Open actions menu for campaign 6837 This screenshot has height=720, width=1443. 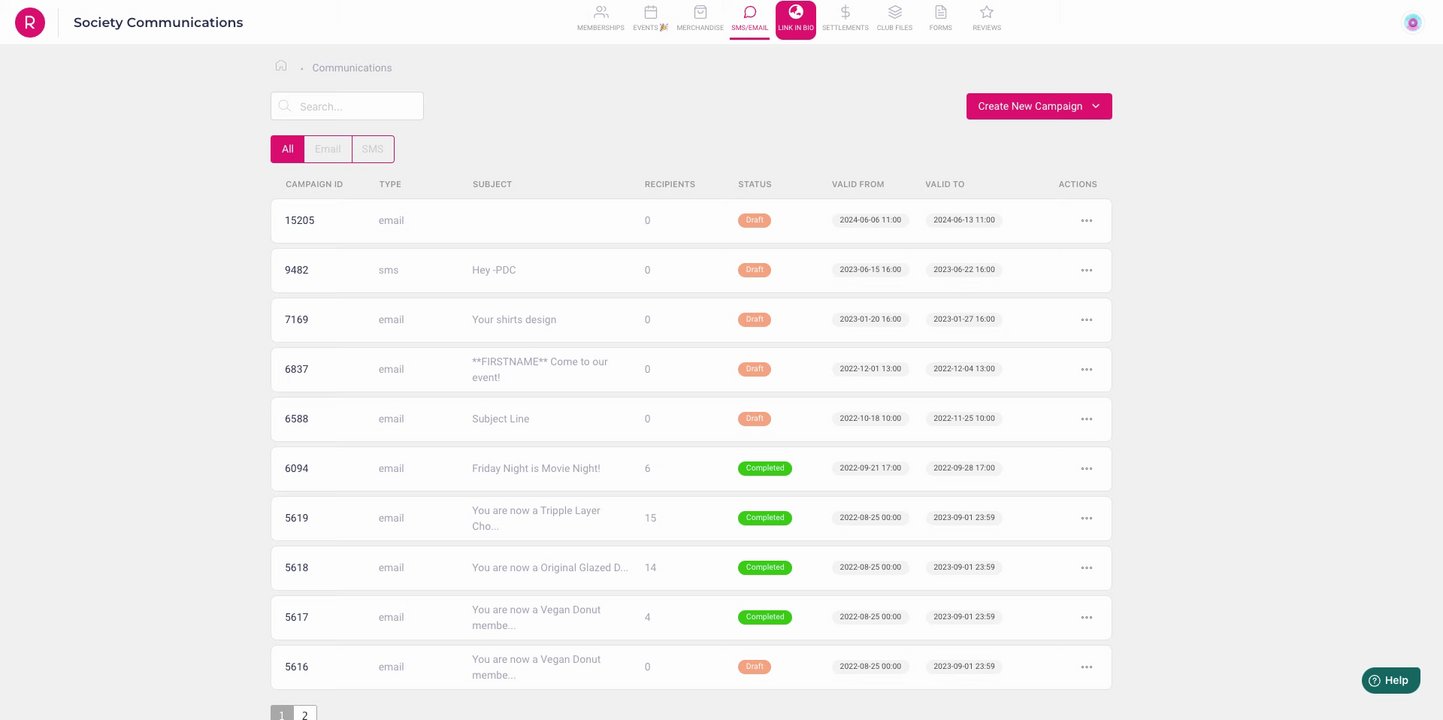pyautogui.click(x=1087, y=370)
